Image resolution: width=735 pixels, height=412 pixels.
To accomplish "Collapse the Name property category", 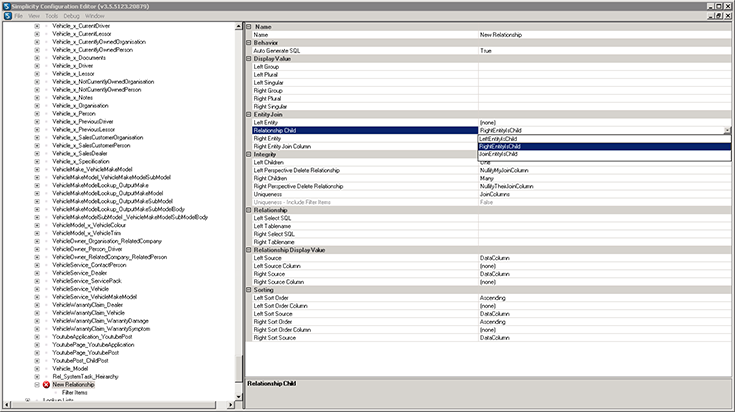I will 249,26.
